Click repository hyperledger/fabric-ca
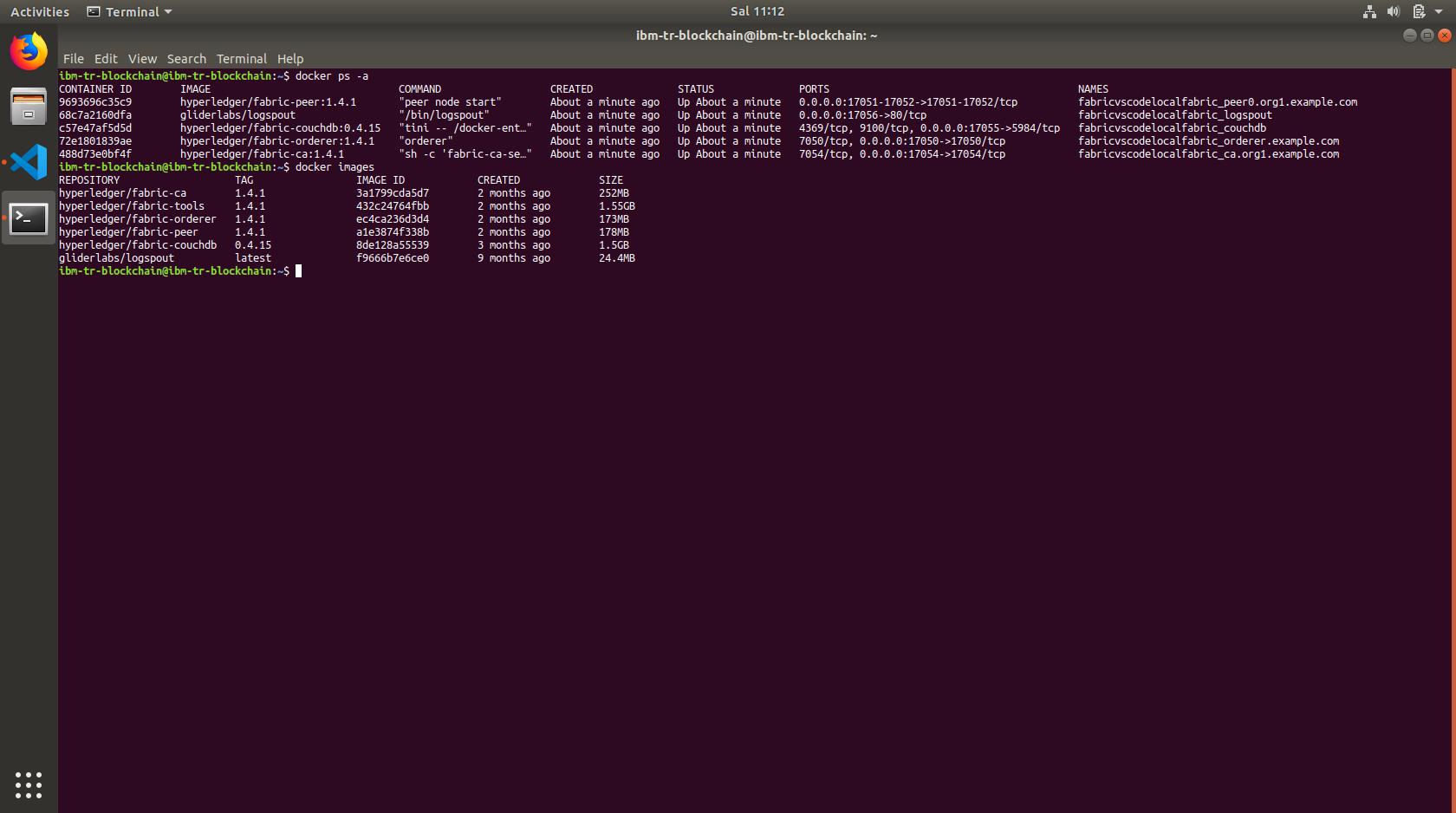The width and height of the screenshot is (1456, 813). click(x=122, y=193)
